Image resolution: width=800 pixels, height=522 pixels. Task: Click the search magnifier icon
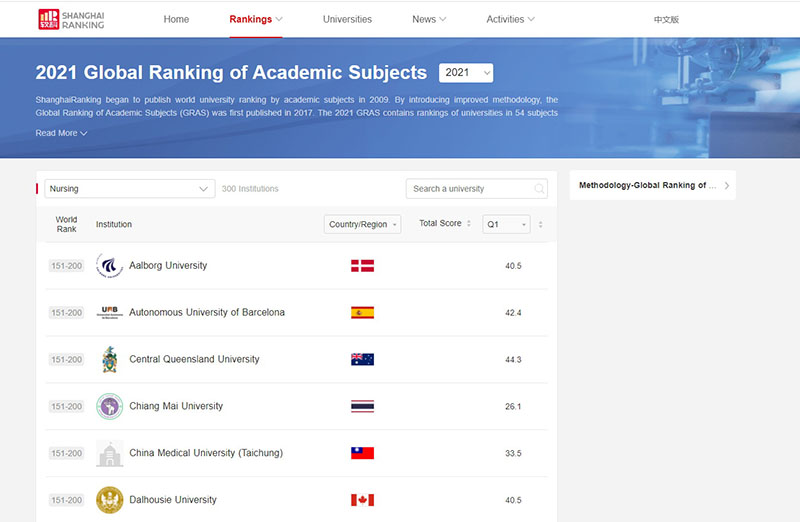[x=539, y=189]
